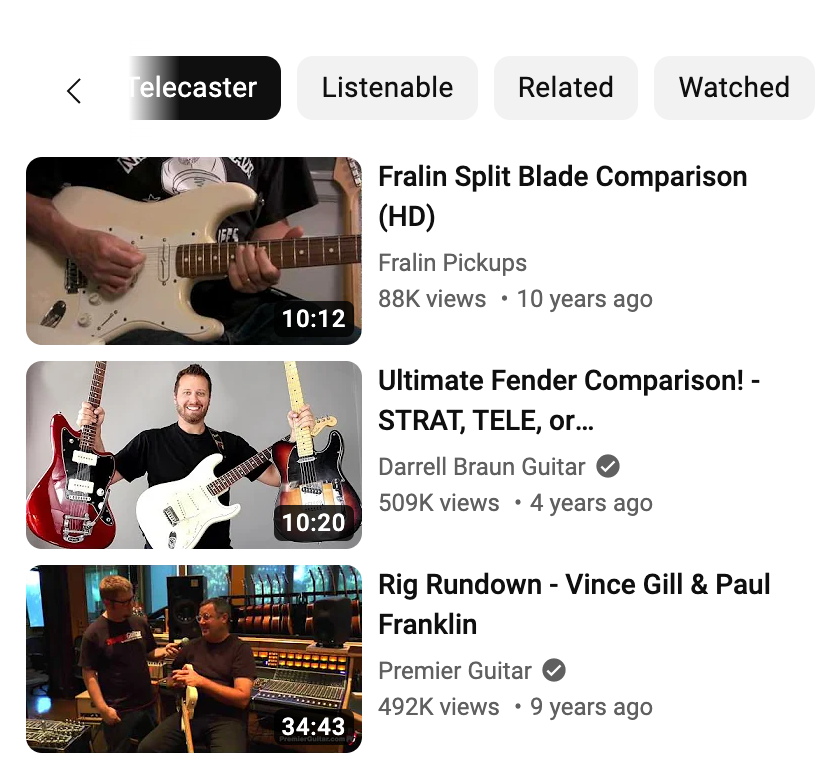Viewport: 836px width, 764px height.
Task: Click the Rig Rundown Vince Gill title
Action: click(x=574, y=604)
